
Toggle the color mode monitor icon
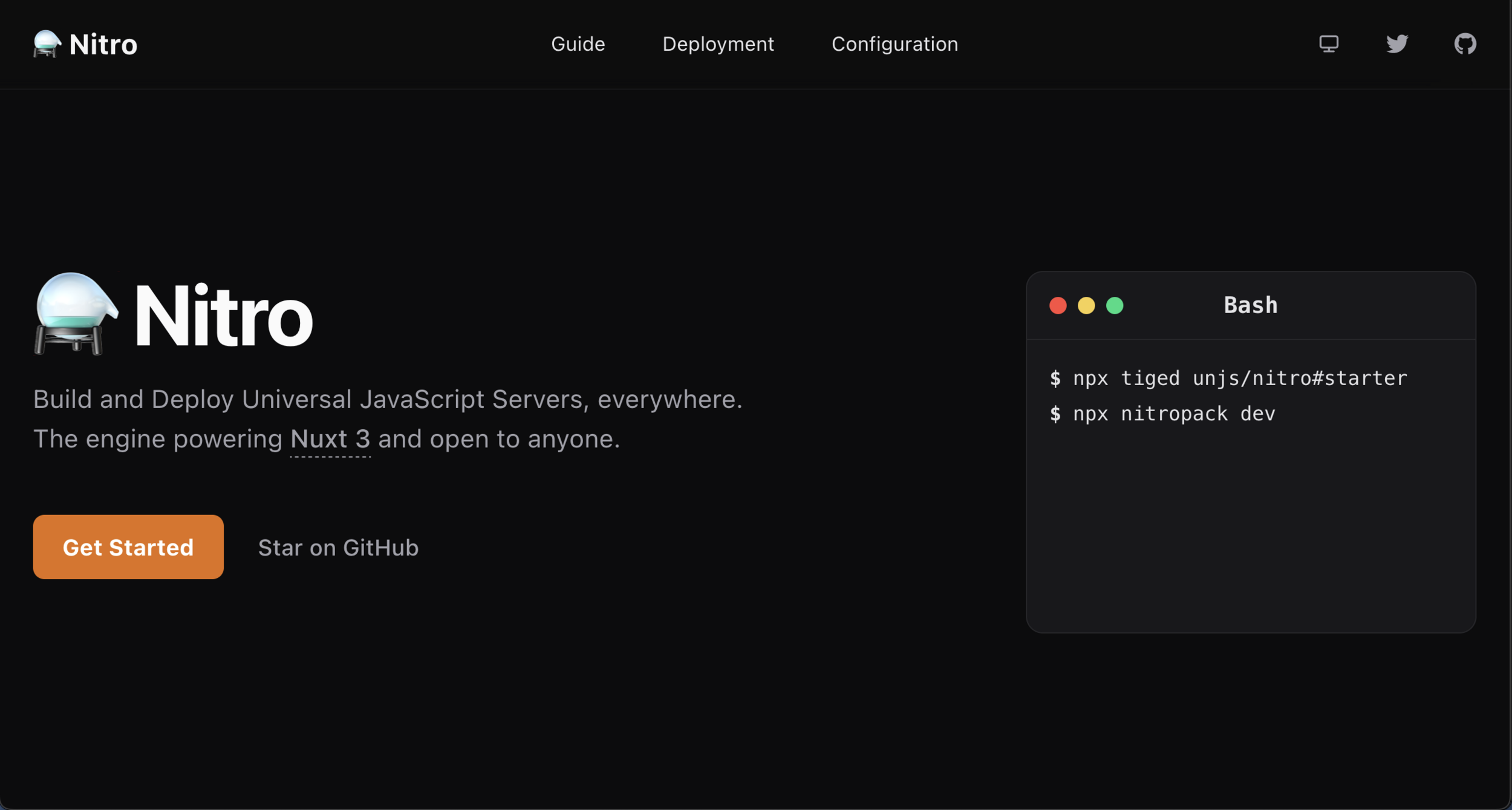point(1329,44)
